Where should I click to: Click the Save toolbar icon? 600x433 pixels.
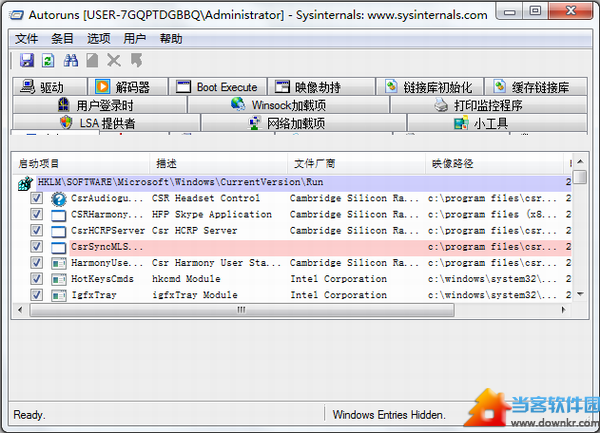(27, 60)
